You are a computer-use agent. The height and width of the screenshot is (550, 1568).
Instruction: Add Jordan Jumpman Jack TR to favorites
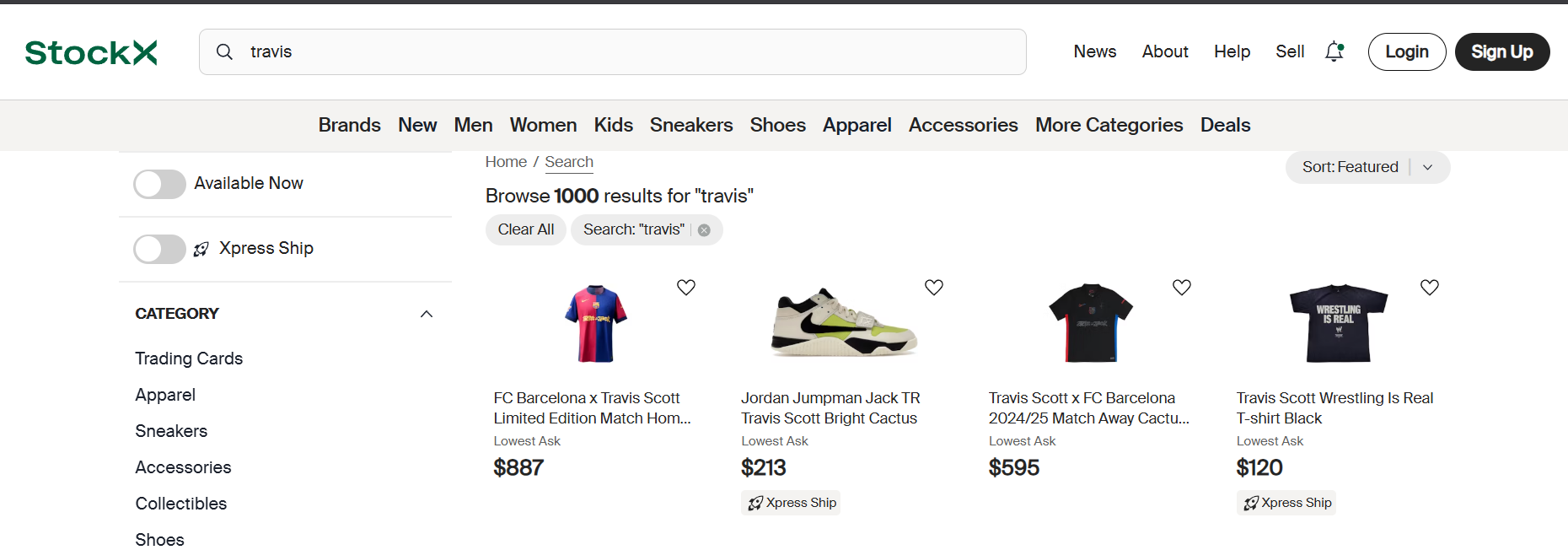pos(933,287)
